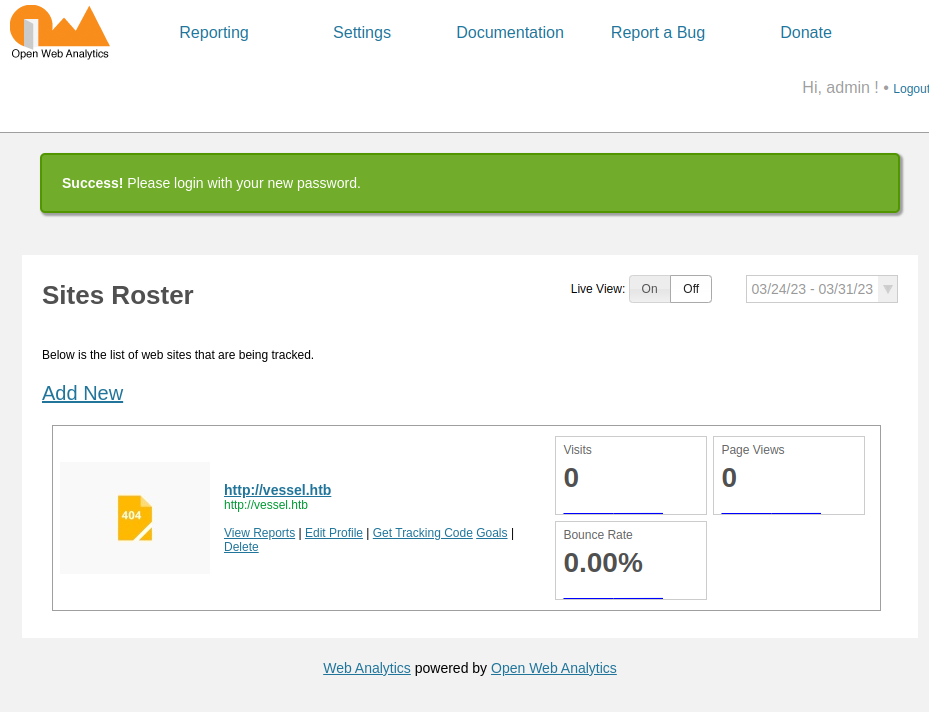Image resolution: width=929 pixels, height=712 pixels.
Task: Click Get Tracking Code link
Action: click(x=422, y=533)
